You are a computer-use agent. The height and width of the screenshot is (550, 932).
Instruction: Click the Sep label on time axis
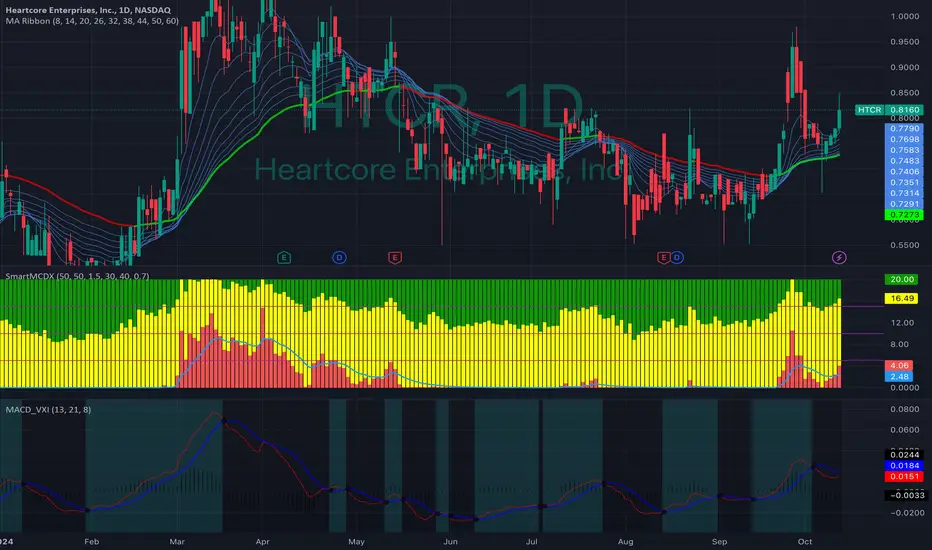click(719, 542)
